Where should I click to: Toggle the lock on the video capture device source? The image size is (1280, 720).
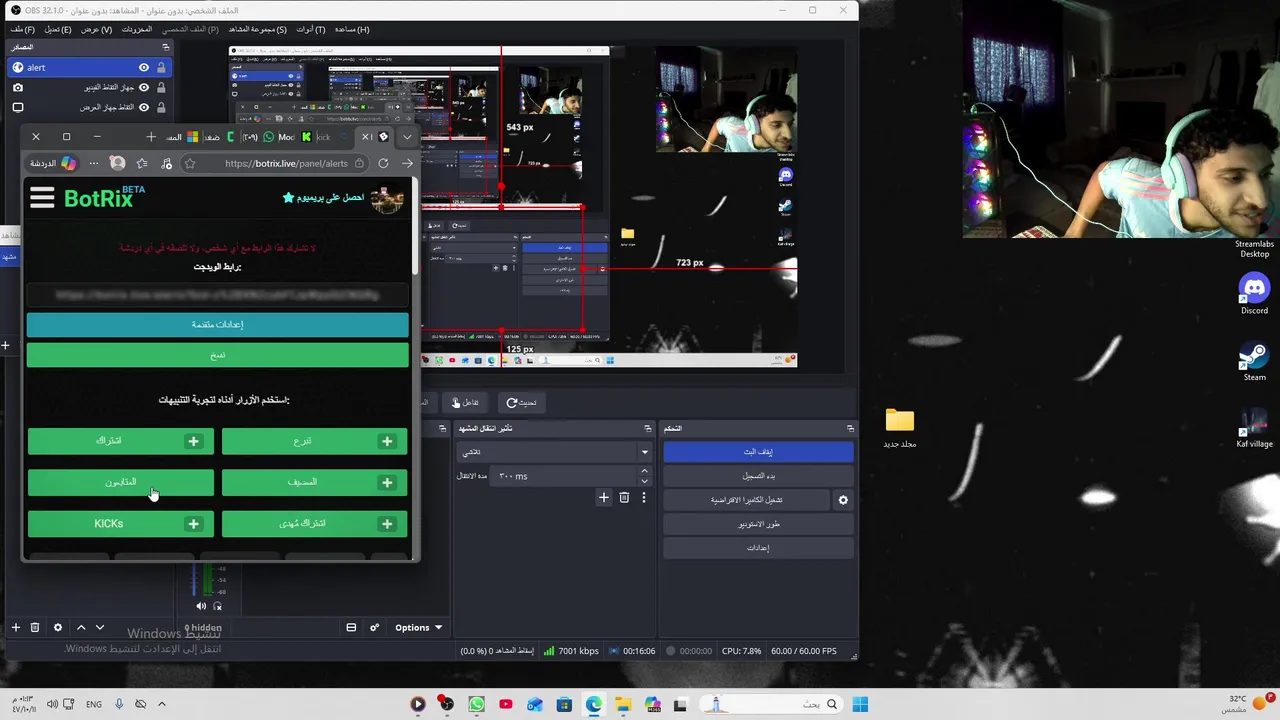tap(161, 87)
